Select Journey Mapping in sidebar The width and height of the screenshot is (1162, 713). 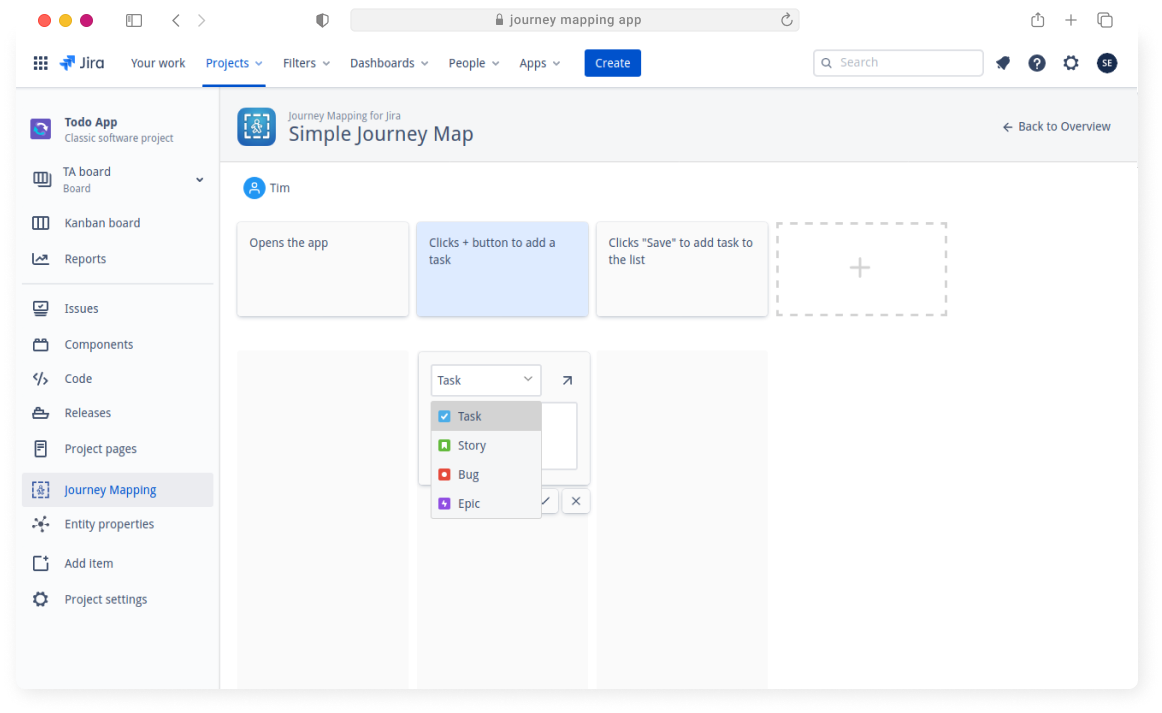pos(118,490)
